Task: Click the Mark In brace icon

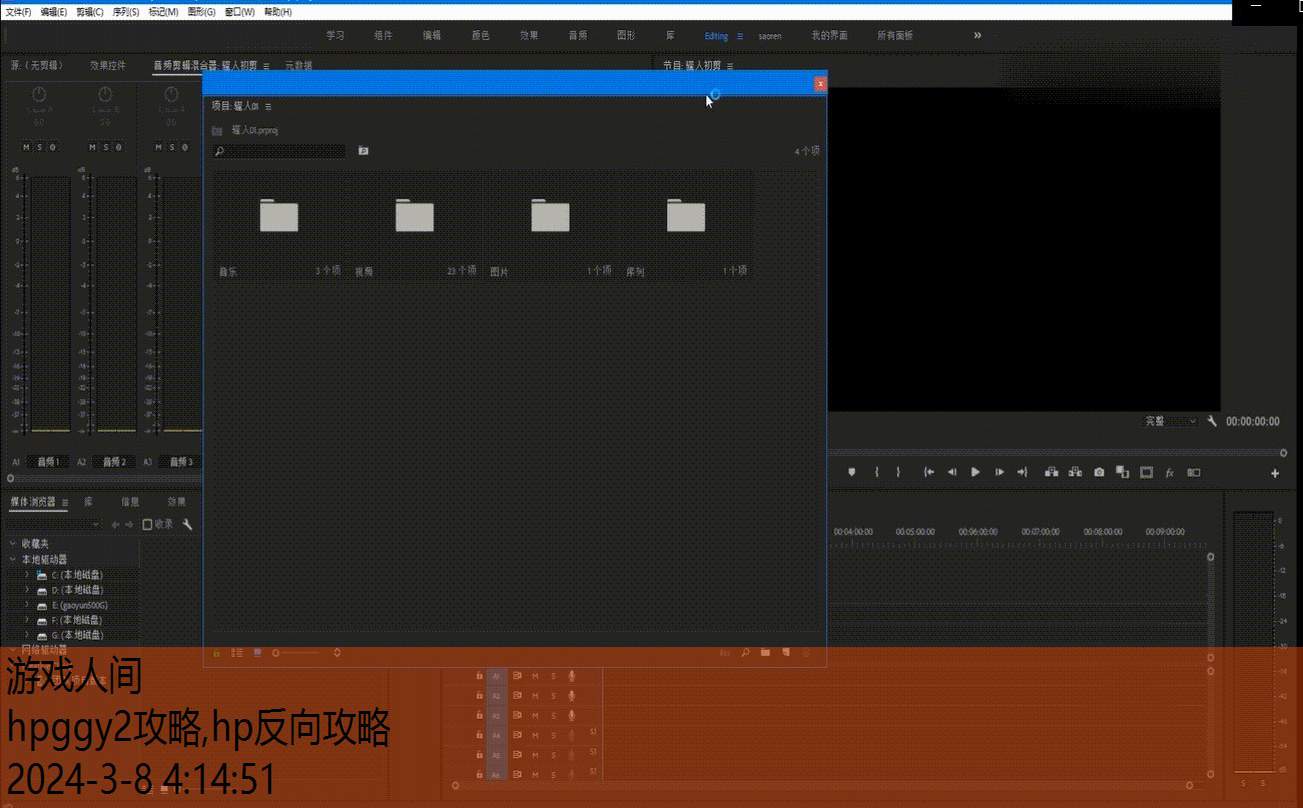Action: point(877,473)
